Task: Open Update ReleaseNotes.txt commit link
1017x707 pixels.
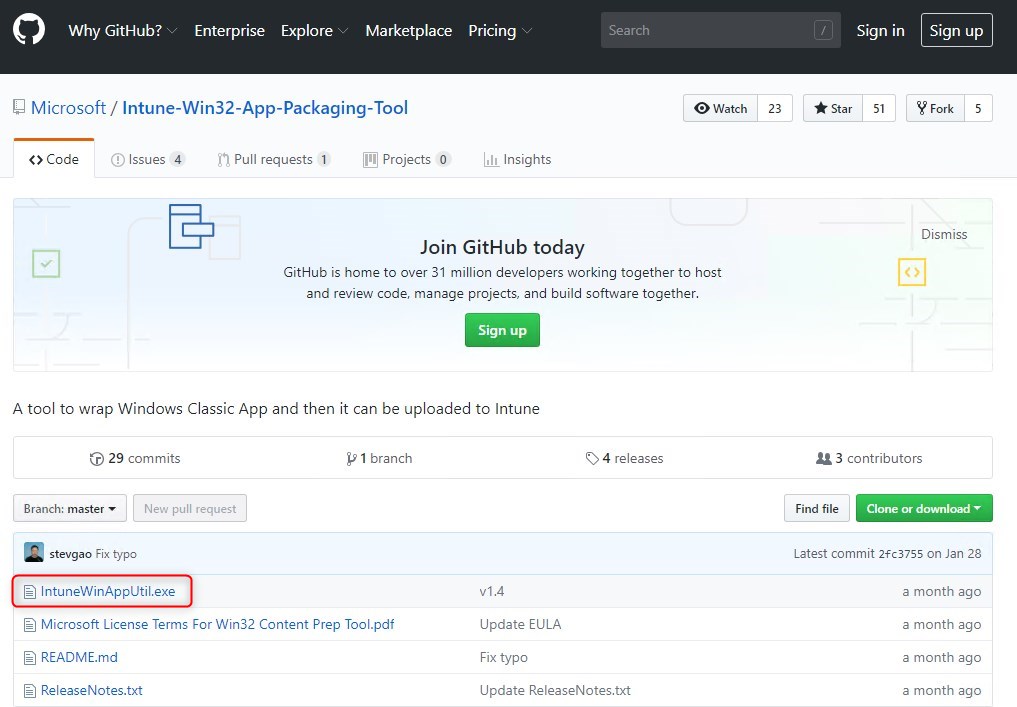Action: point(555,690)
